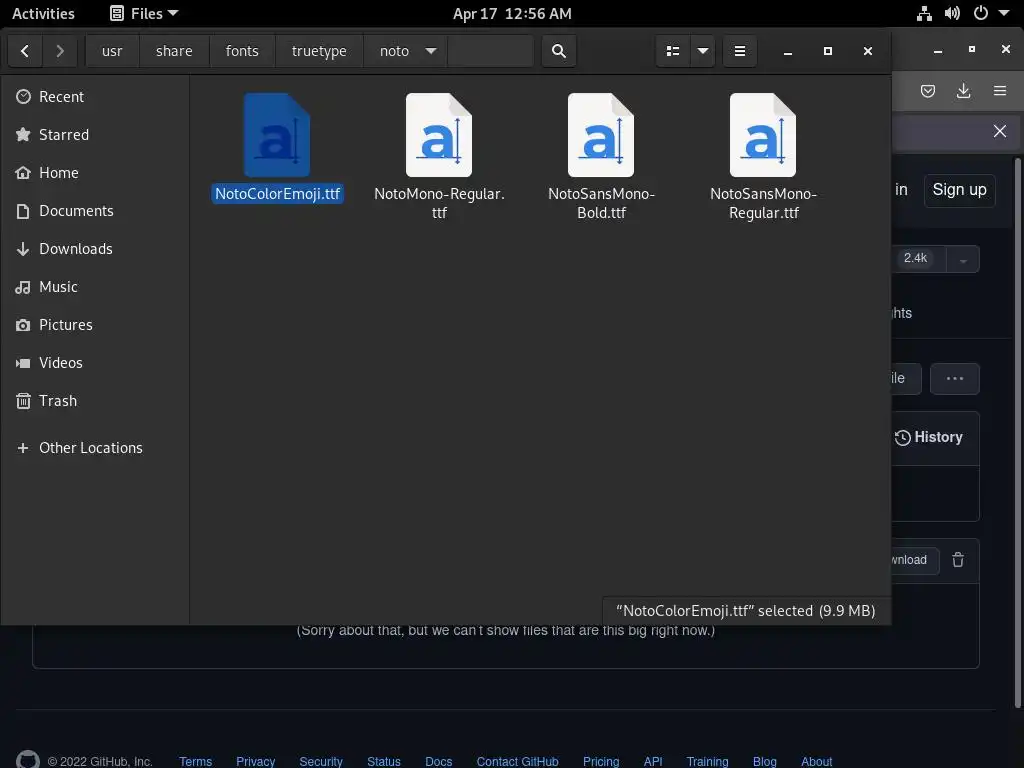Screen dimensions: 1024x768
Task: Open Documents in sidebar
Action: pos(95,210)
